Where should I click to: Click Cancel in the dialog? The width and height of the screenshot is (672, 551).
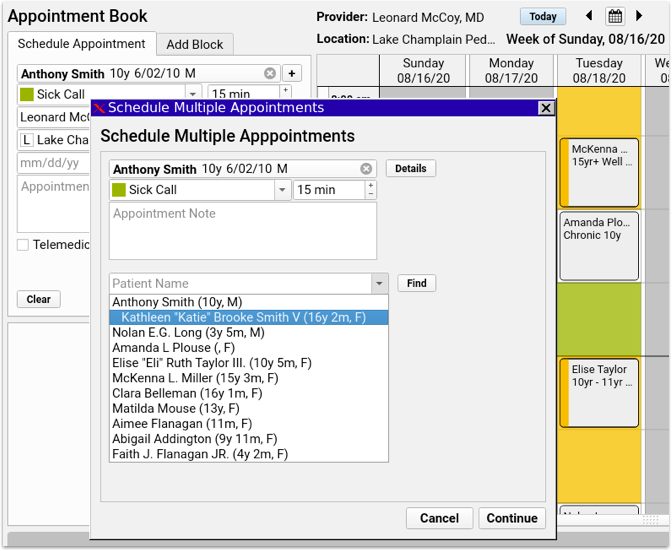click(x=439, y=518)
